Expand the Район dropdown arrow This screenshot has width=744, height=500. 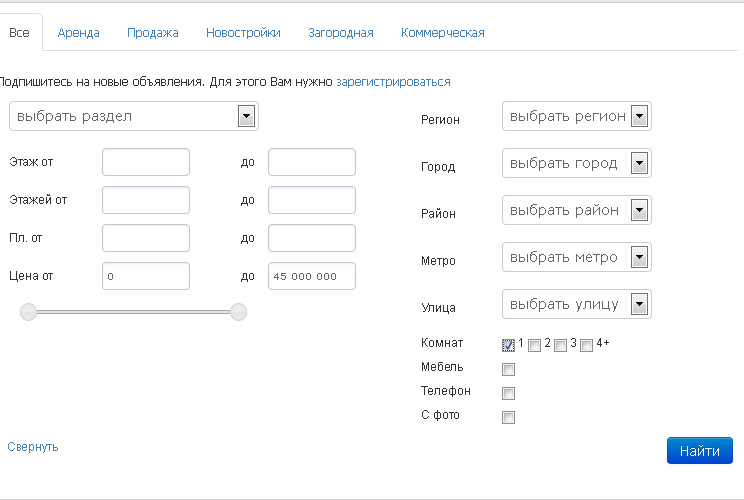[639, 210]
